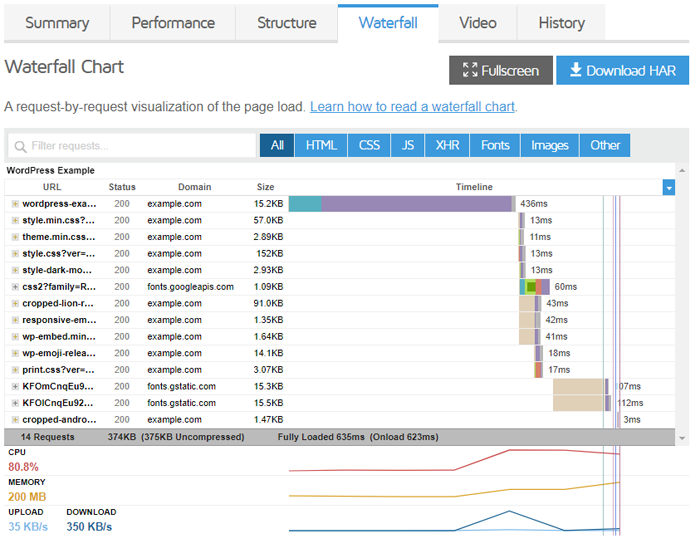Open the History tab

(561, 23)
